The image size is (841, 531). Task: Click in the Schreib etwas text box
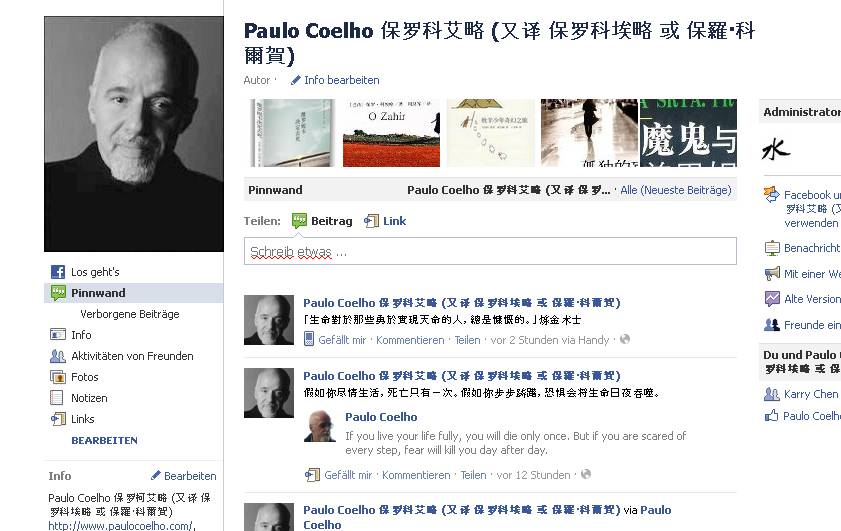[x=490, y=251]
